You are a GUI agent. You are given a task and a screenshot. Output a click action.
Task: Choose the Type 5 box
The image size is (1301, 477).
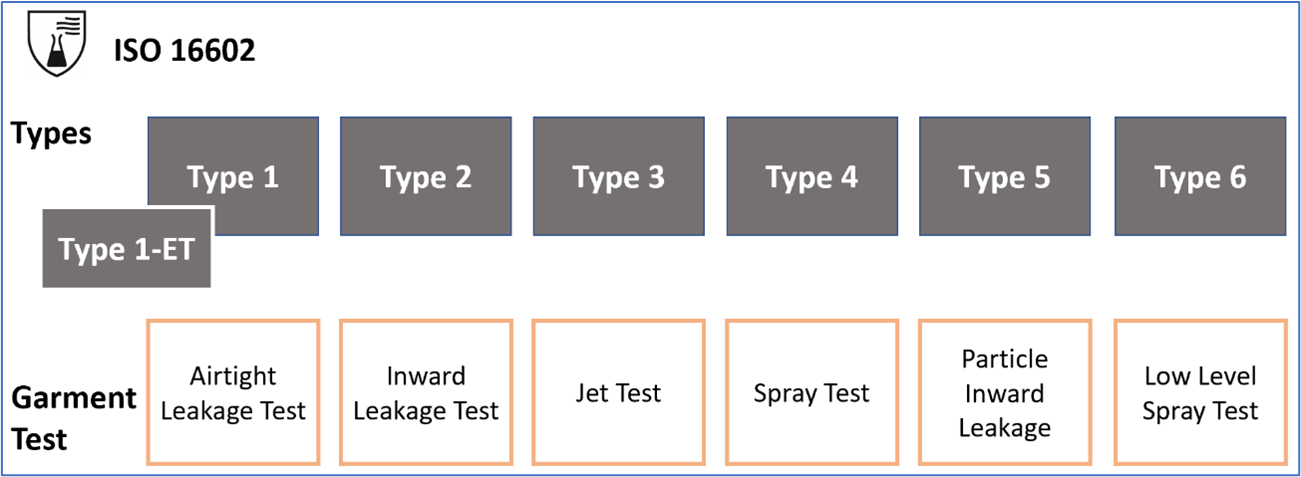pyautogui.click(x=1005, y=177)
